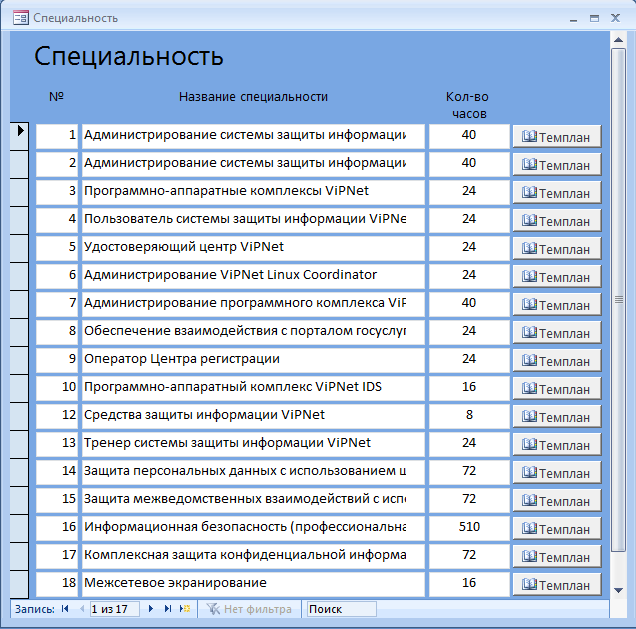This screenshot has width=636, height=629.
Task: Open Темплан for Тренер системы защиты информации
Action: click(556, 444)
